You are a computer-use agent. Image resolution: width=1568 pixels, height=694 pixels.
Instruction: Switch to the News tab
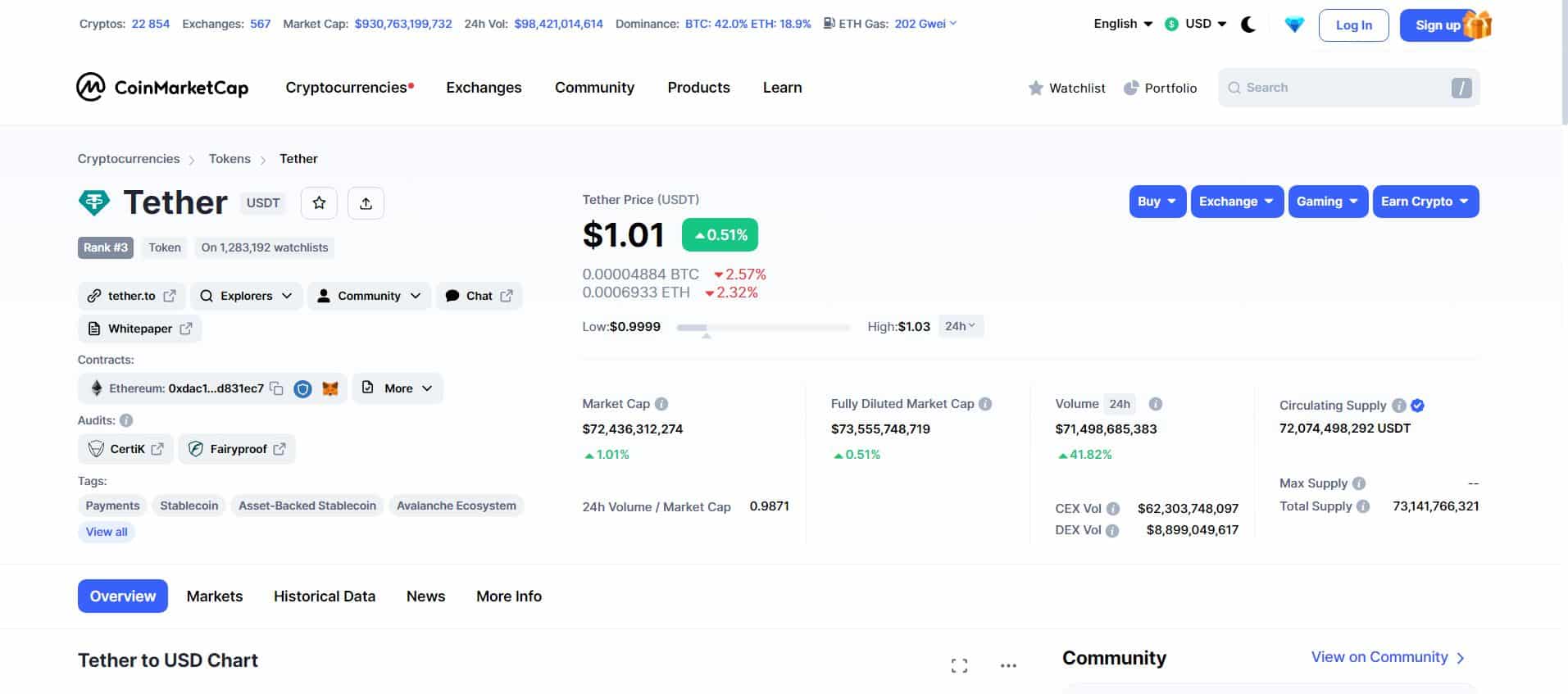click(425, 596)
